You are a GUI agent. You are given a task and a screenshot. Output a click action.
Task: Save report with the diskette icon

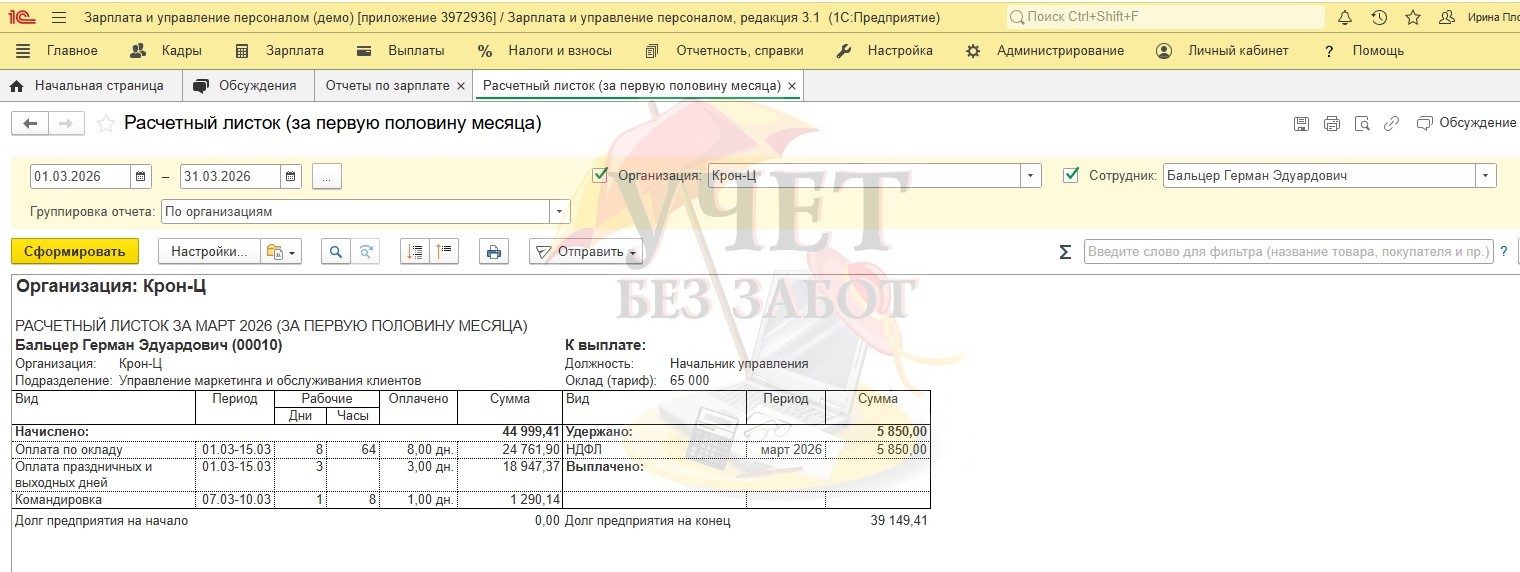pyautogui.click(x=1301, y=124)
